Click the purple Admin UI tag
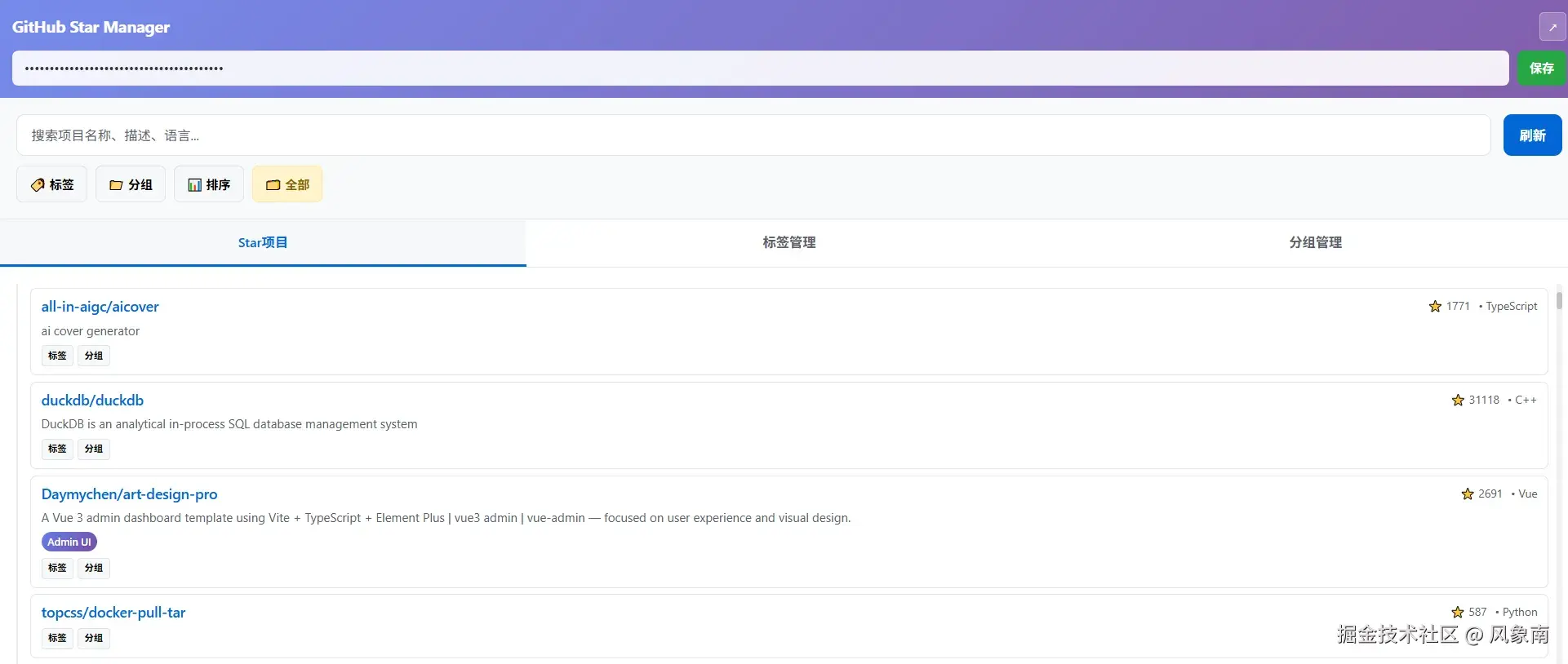 tap(69, 542)
